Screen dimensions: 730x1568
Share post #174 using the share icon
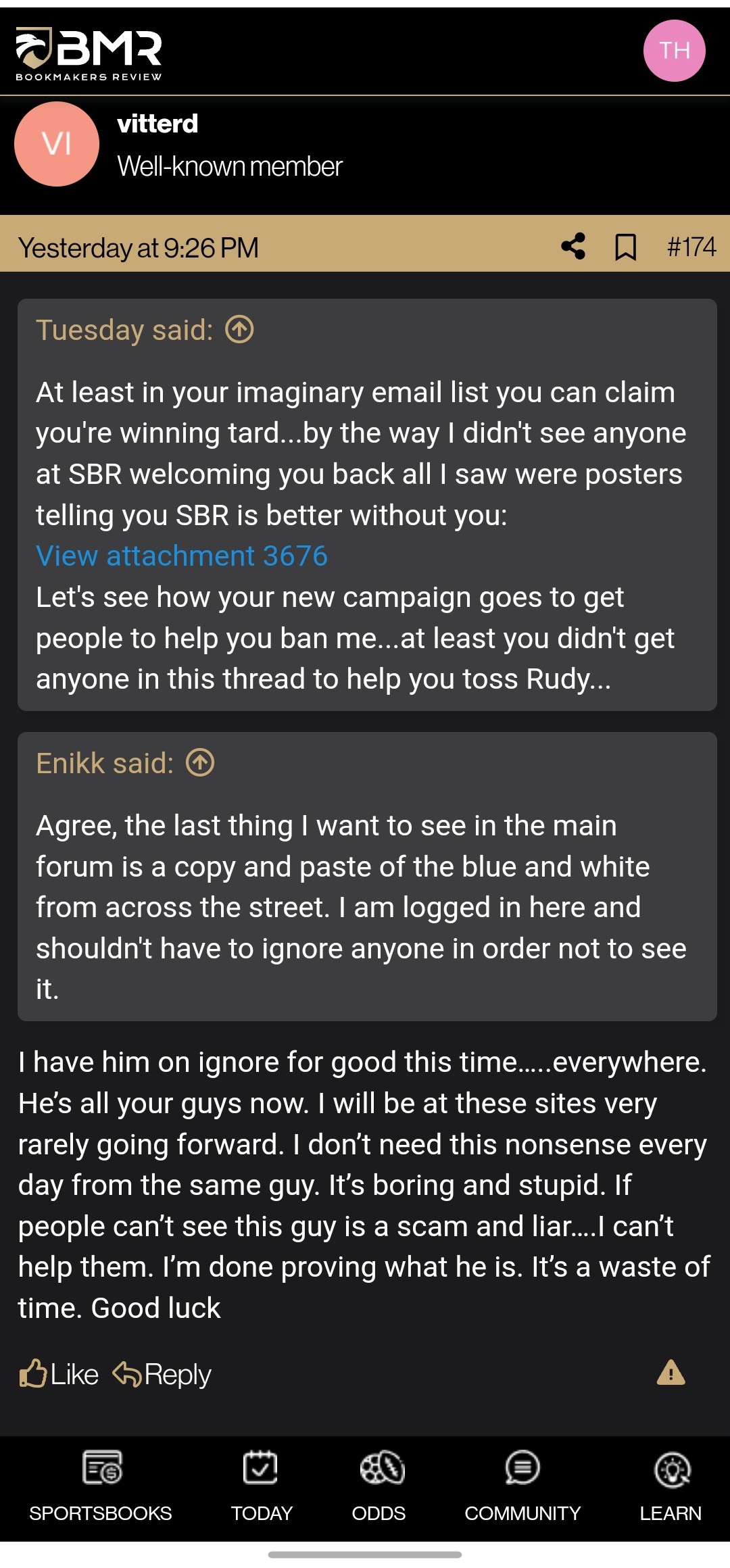point(574,248)
